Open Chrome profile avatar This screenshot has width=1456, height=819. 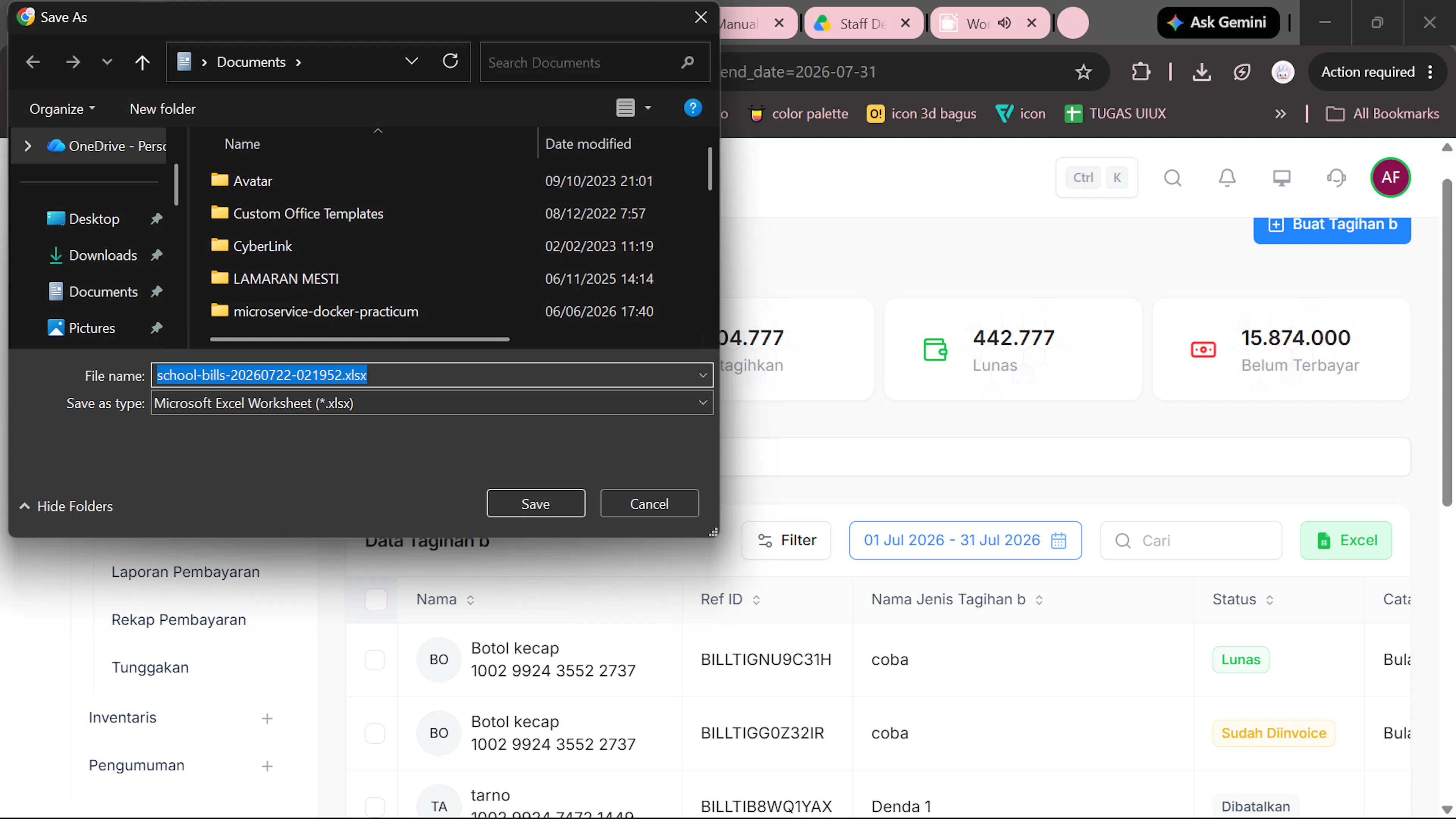[1282, 72]
